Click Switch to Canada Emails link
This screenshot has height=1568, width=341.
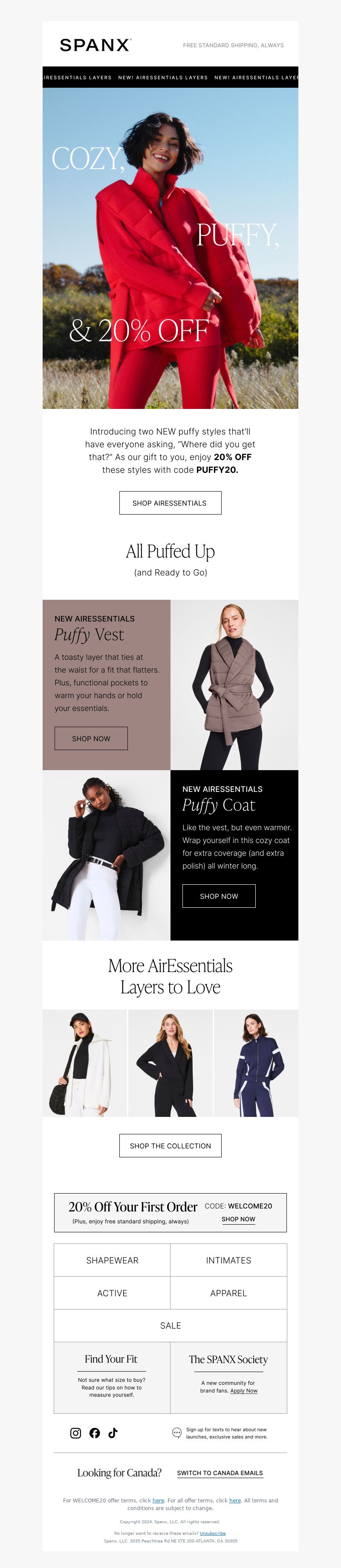(x=220, y=1473)
